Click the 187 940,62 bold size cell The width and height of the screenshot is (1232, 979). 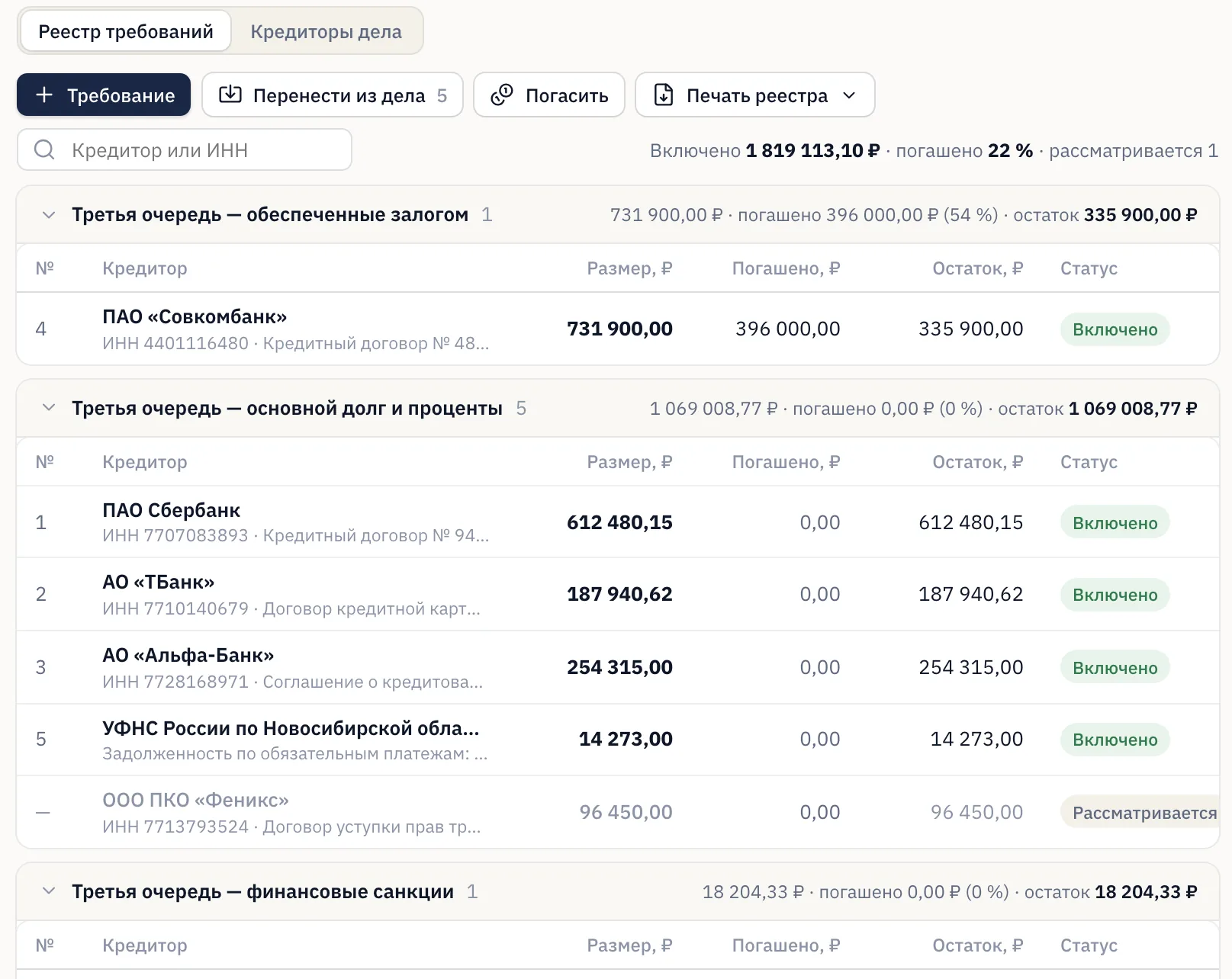(619, 594)
